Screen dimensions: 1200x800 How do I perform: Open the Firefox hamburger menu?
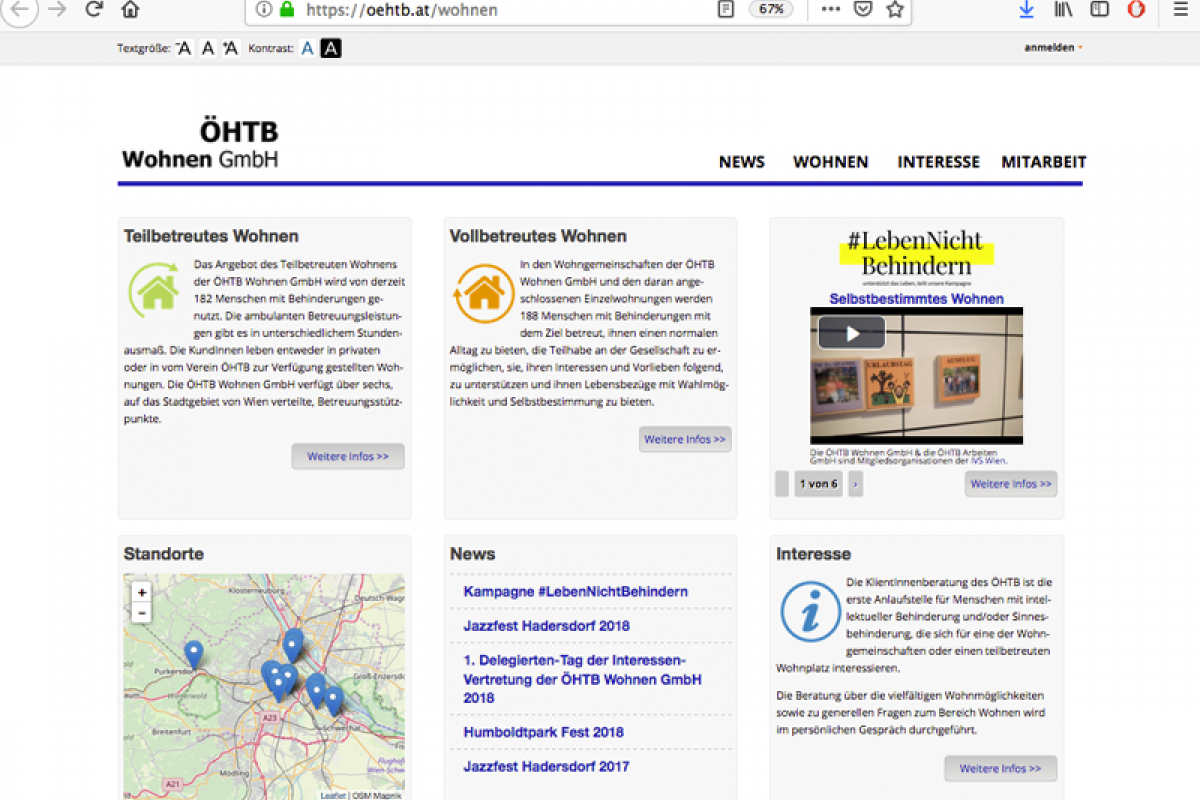tap(1180, 9)
